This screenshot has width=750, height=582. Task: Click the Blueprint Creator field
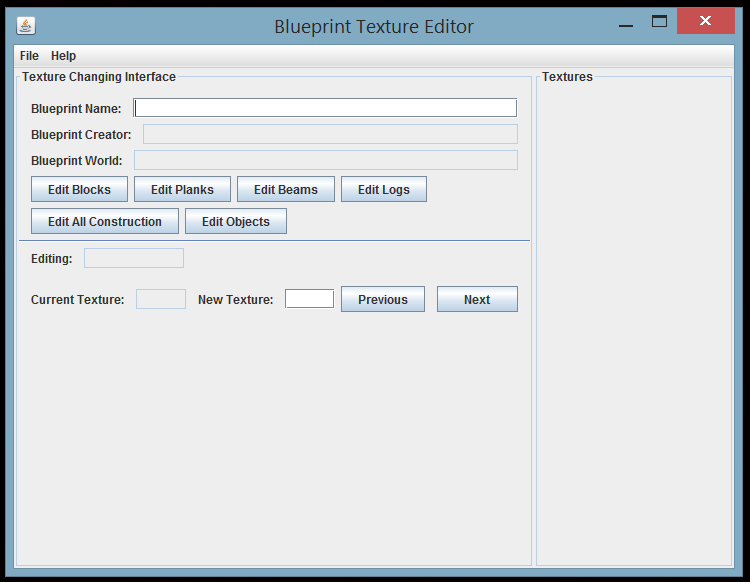pos(330,134)
